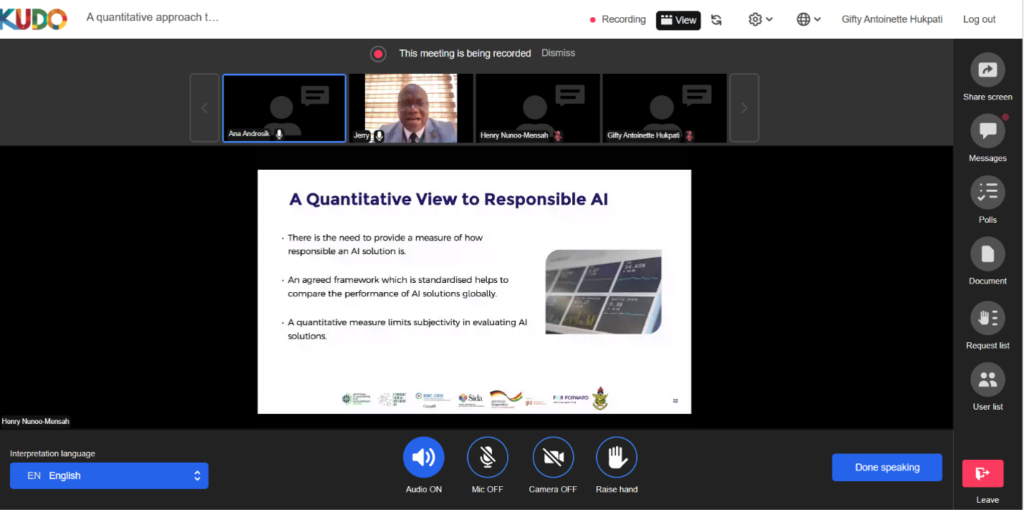
Task: Turn on the camera (Camera OFF)
Action: tap(553, 458)
